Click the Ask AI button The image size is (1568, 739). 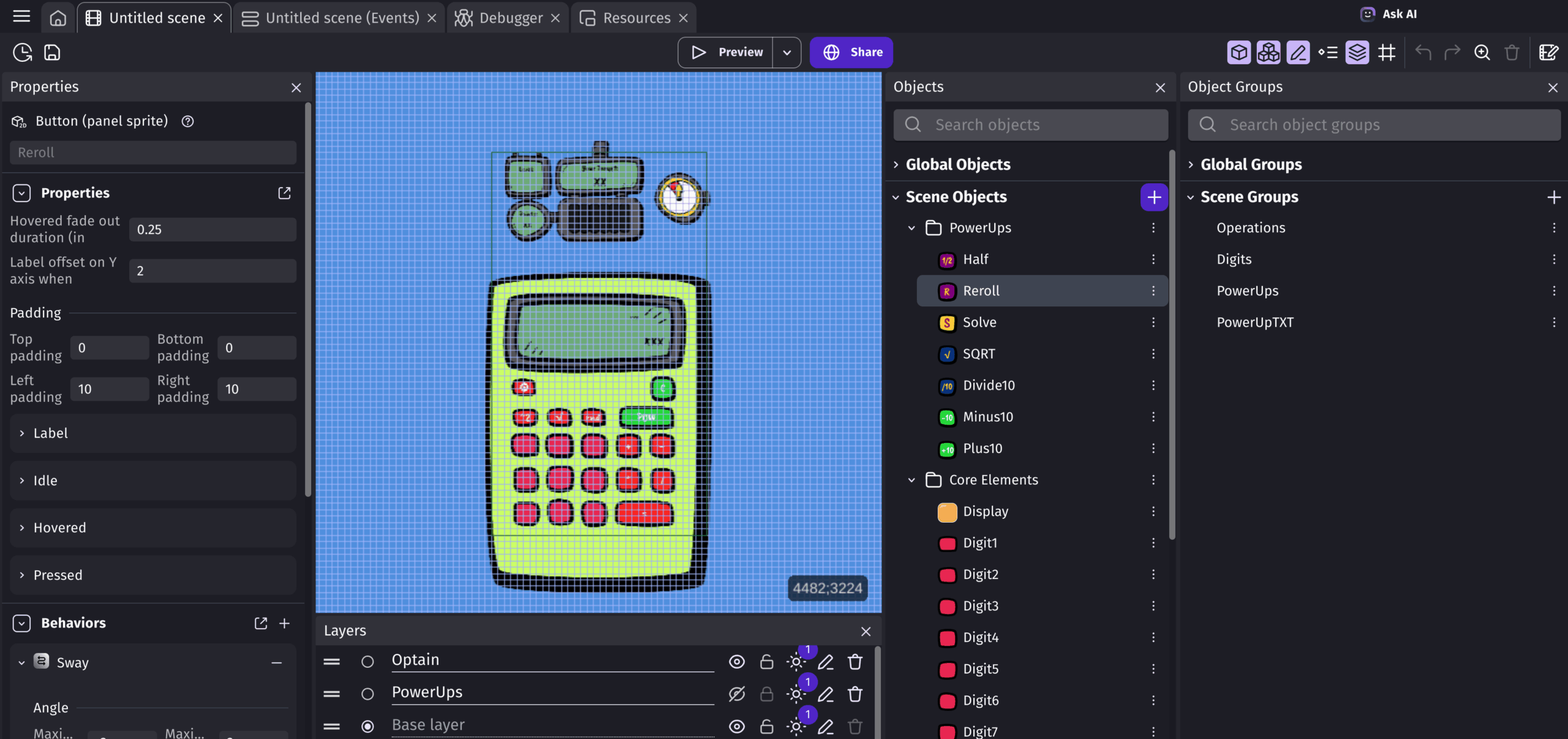tap(1389, 14)
